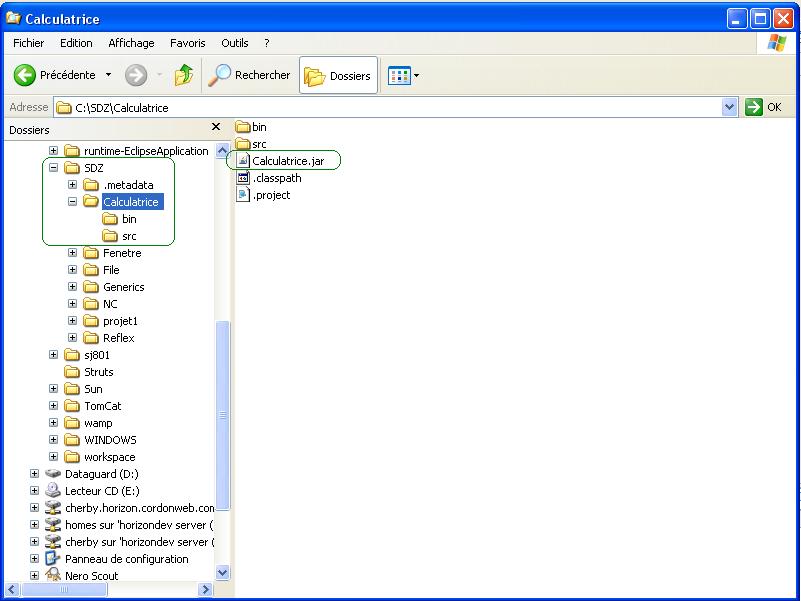Close the Dossiers pane

(216, 127)
